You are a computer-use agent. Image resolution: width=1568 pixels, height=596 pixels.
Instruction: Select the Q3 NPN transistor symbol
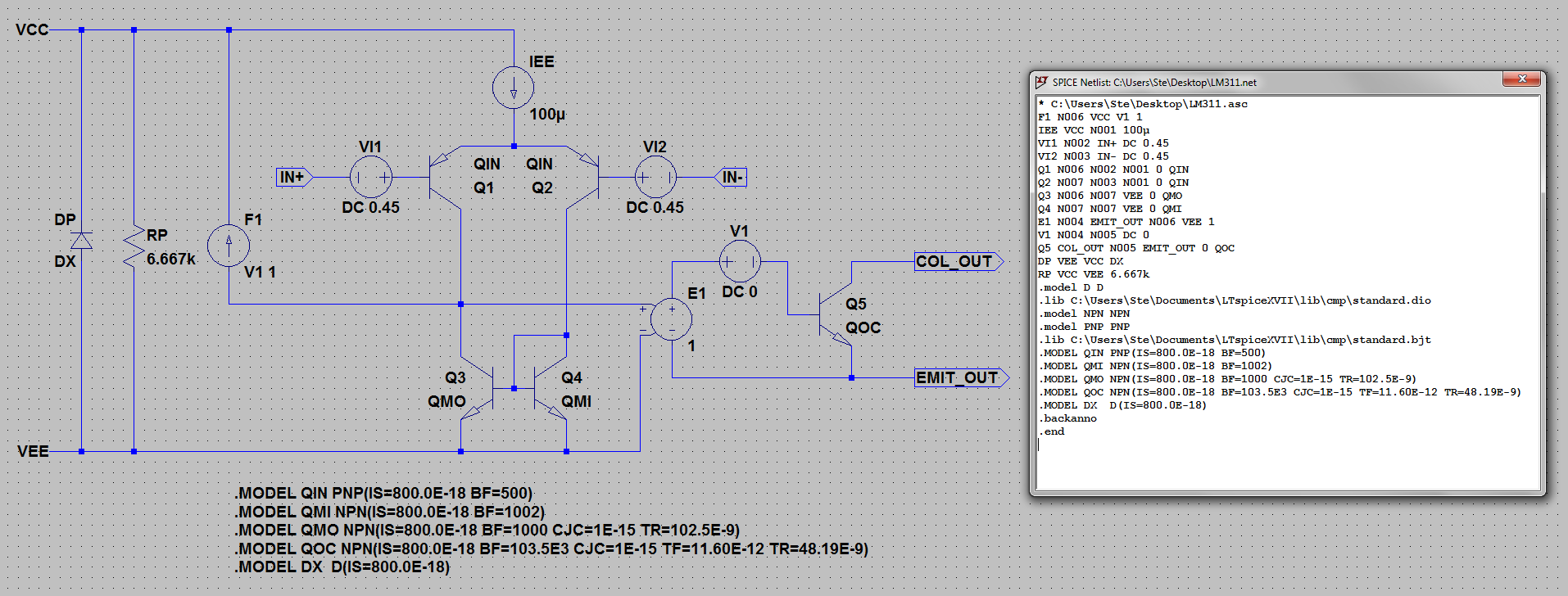(477, 388)
